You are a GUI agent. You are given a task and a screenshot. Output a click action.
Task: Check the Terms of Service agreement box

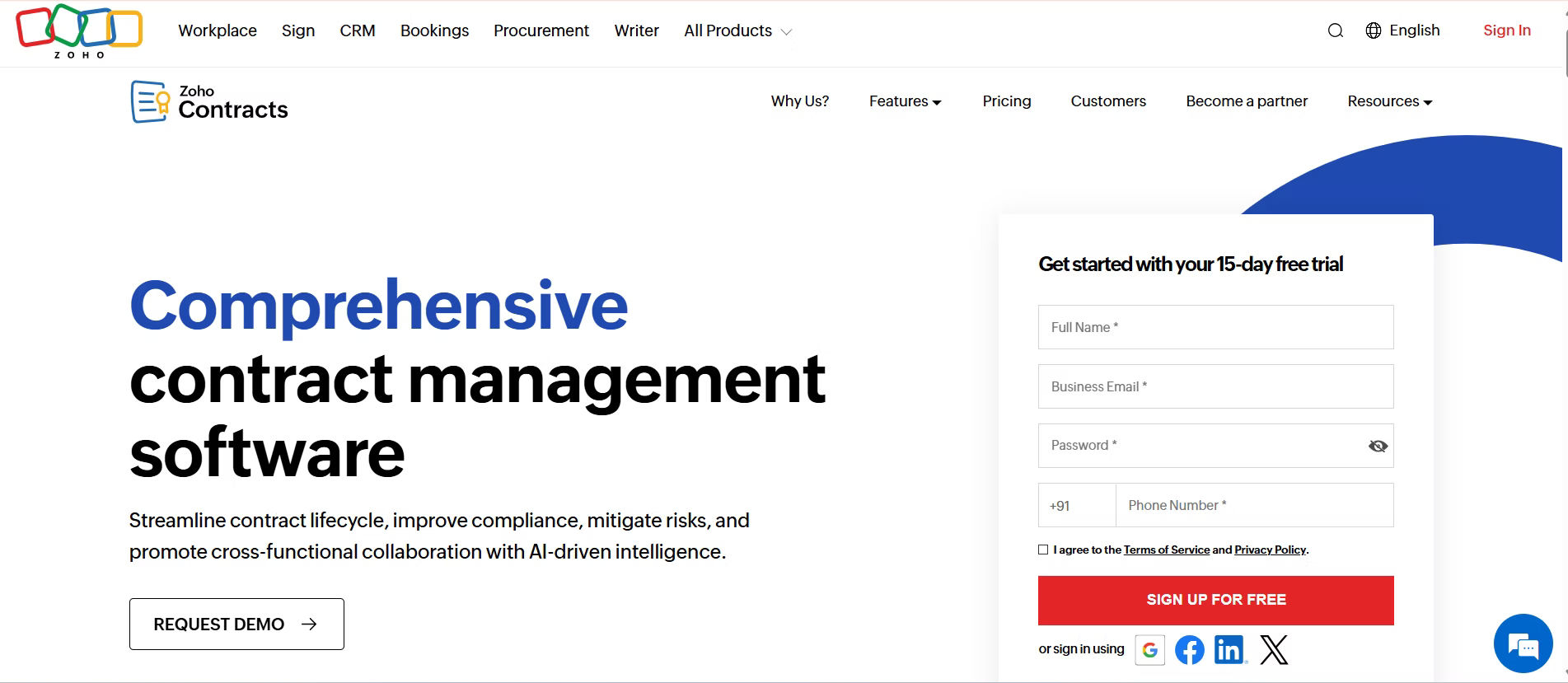point(1043,550)
